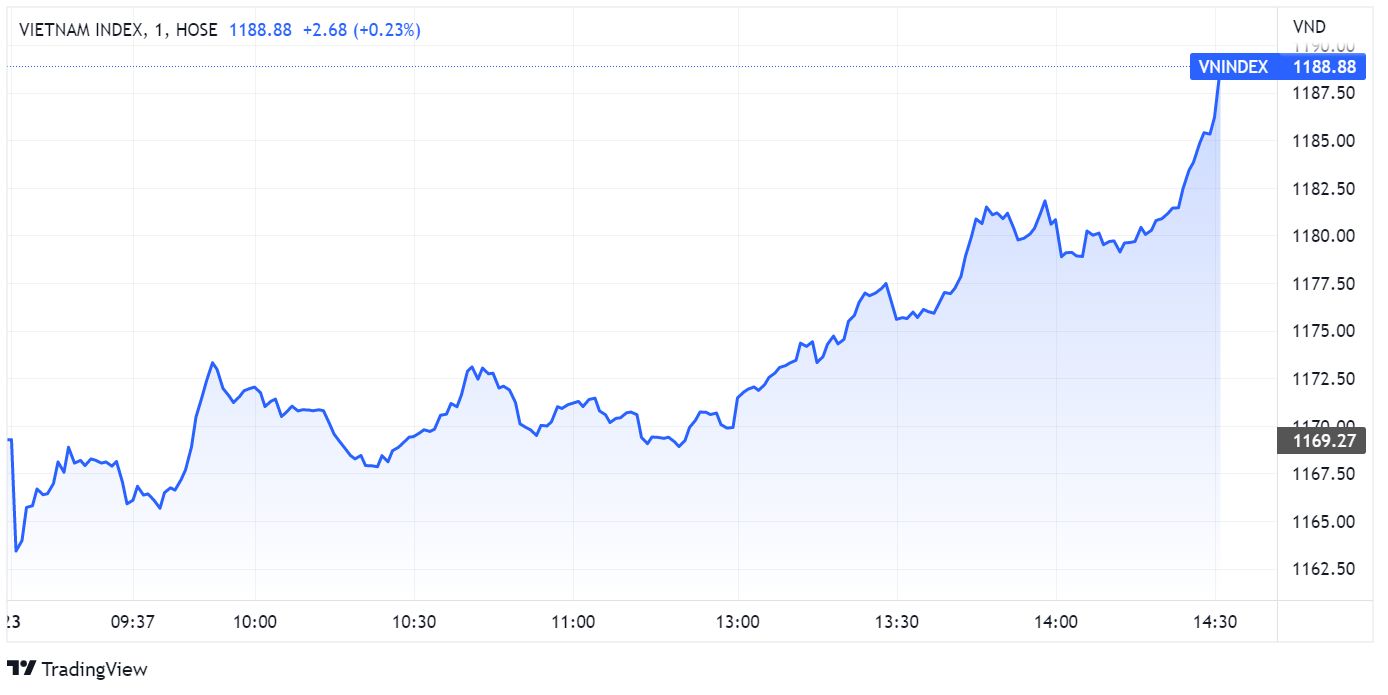Image resolution: width=1388 pixels, height=695 pixels.
Task: Click the 1165.00 price axis label
Action: (x=1322, y=522)
